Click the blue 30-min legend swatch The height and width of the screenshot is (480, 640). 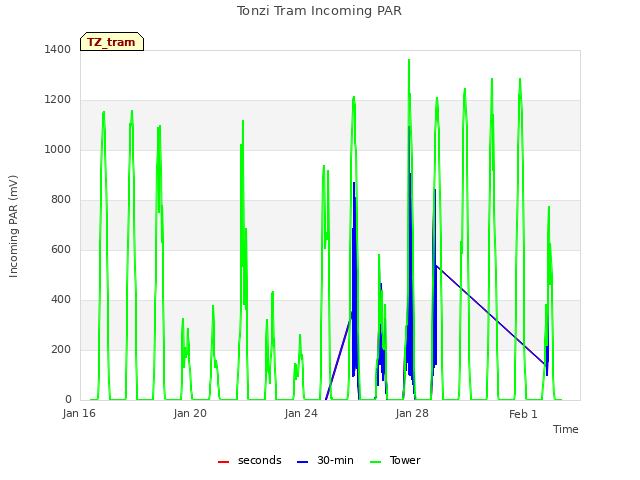pos(302,462)
